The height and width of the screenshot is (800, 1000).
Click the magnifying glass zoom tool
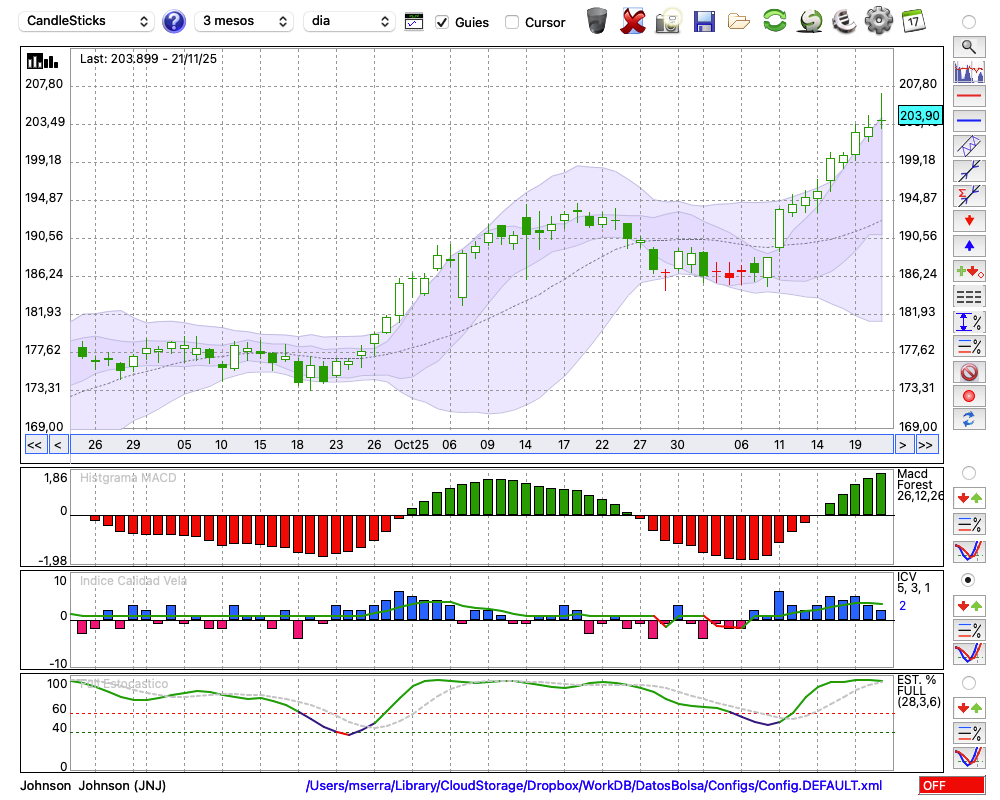click(x=968, y=46)
